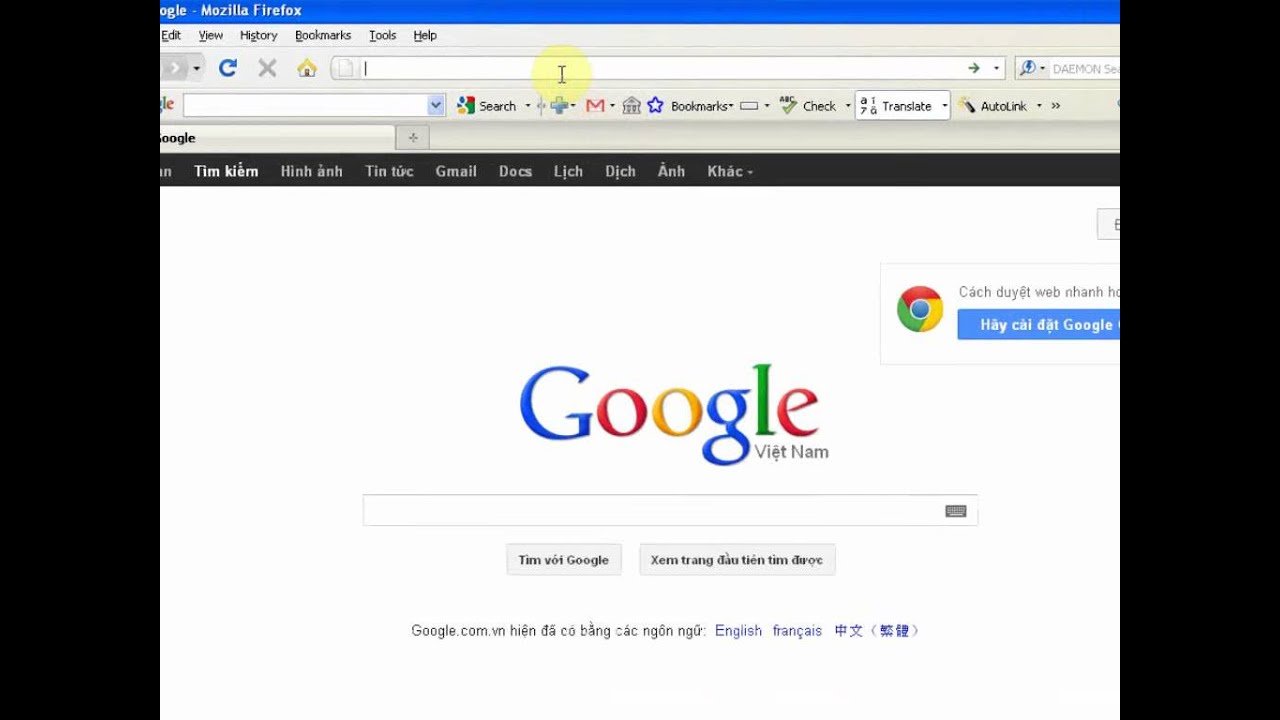Screen dimensions: 1280x720
Task: Open the Edit menu
Action: [171, 35]
